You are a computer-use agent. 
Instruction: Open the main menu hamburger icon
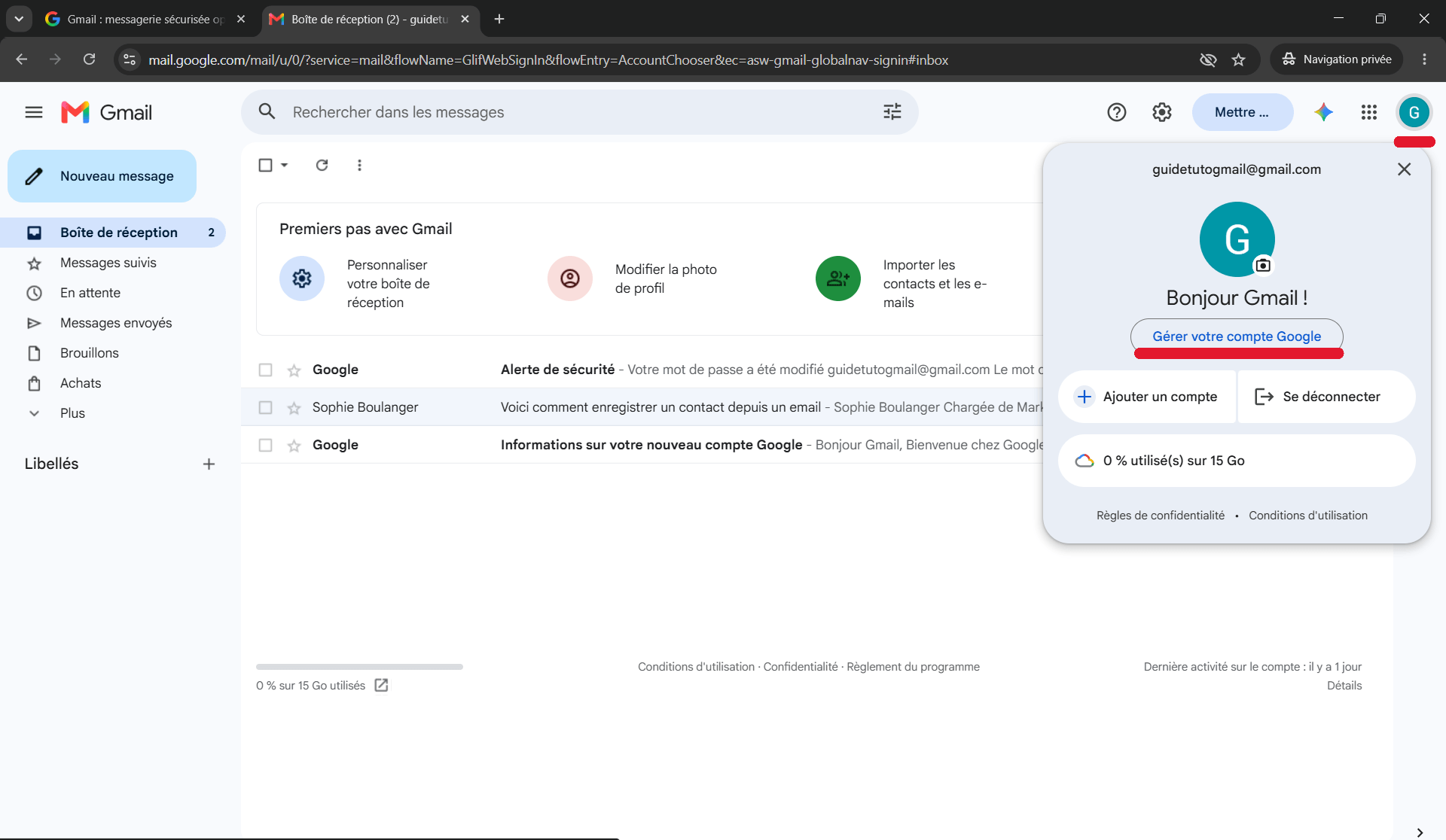tap(34, 112)
